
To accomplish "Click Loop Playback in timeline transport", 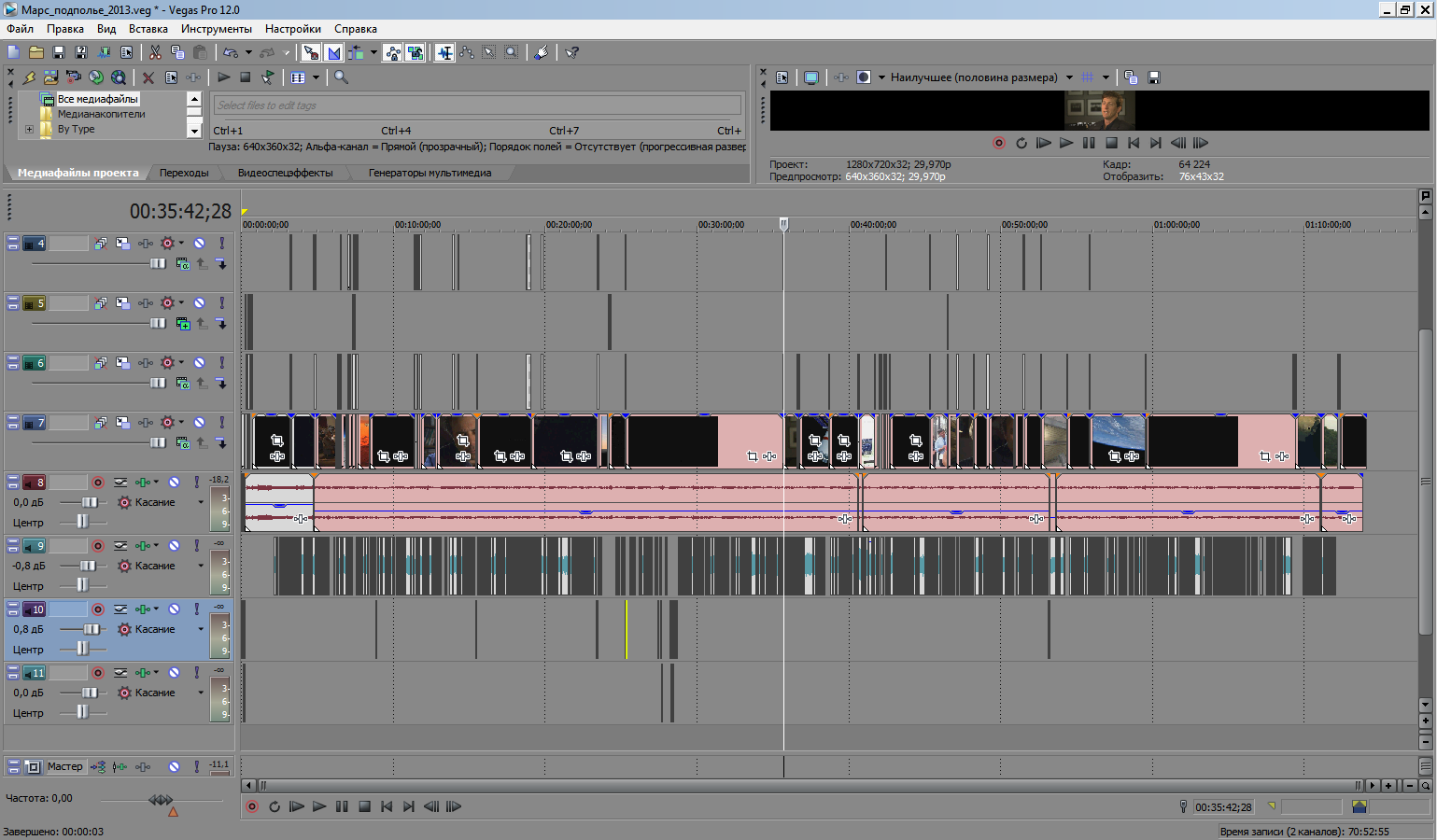I will [x=275, y=806].
